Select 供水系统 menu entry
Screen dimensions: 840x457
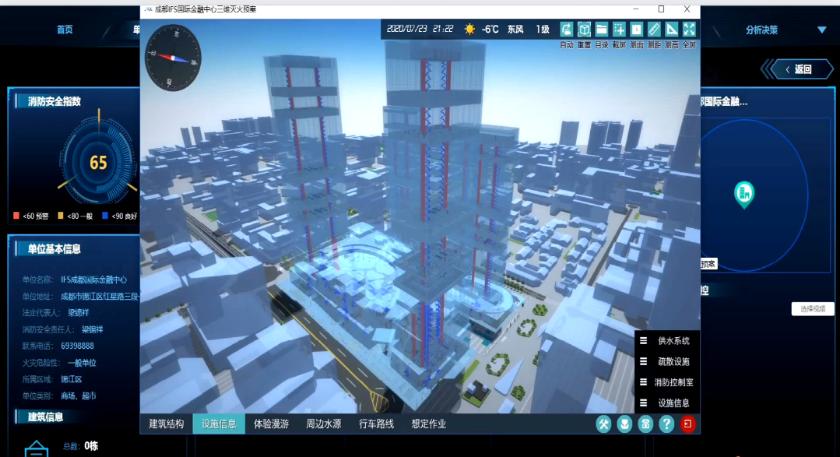click(673, 341)
